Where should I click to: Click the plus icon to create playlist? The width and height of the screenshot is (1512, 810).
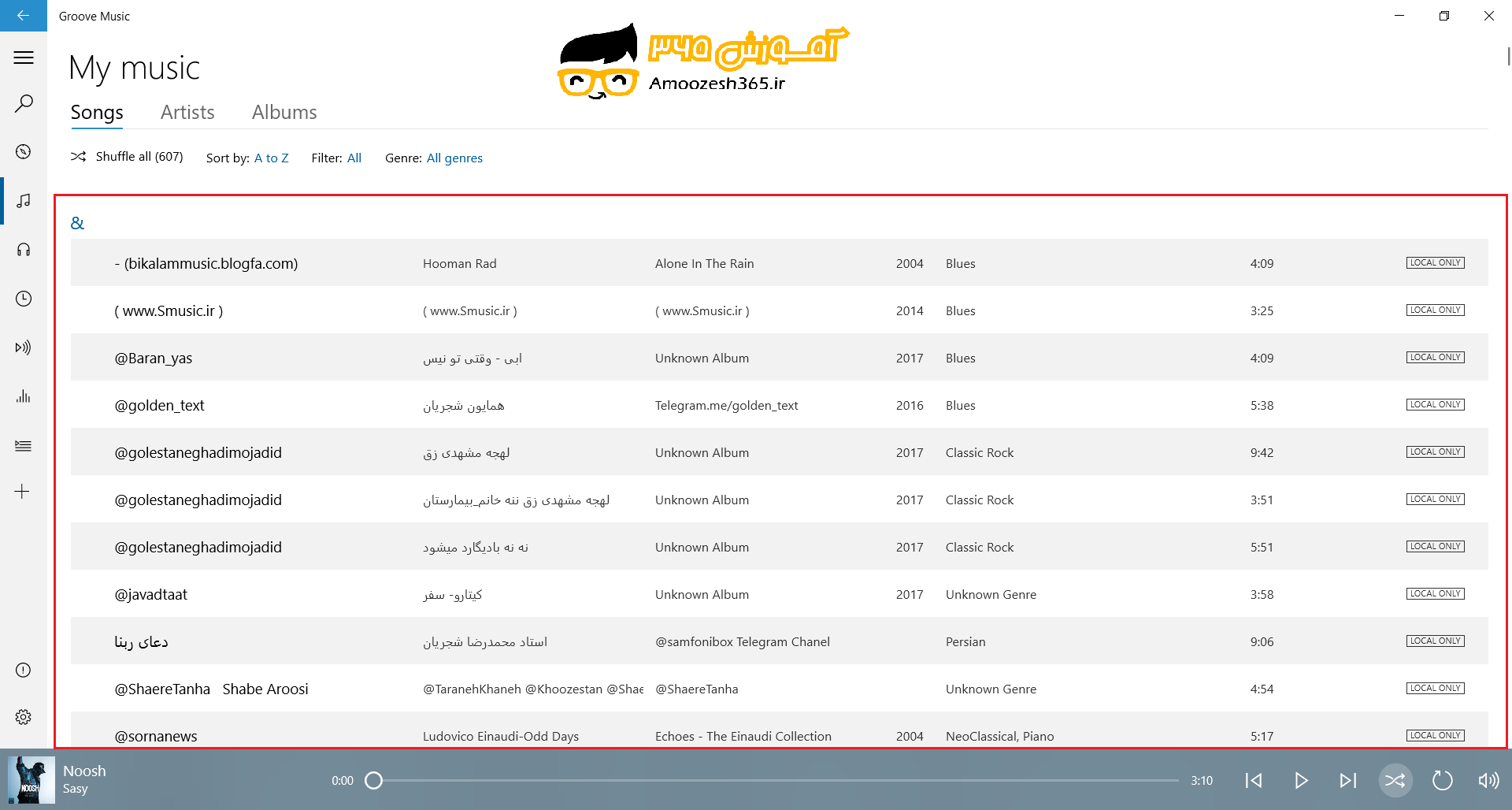coord(22,492)
